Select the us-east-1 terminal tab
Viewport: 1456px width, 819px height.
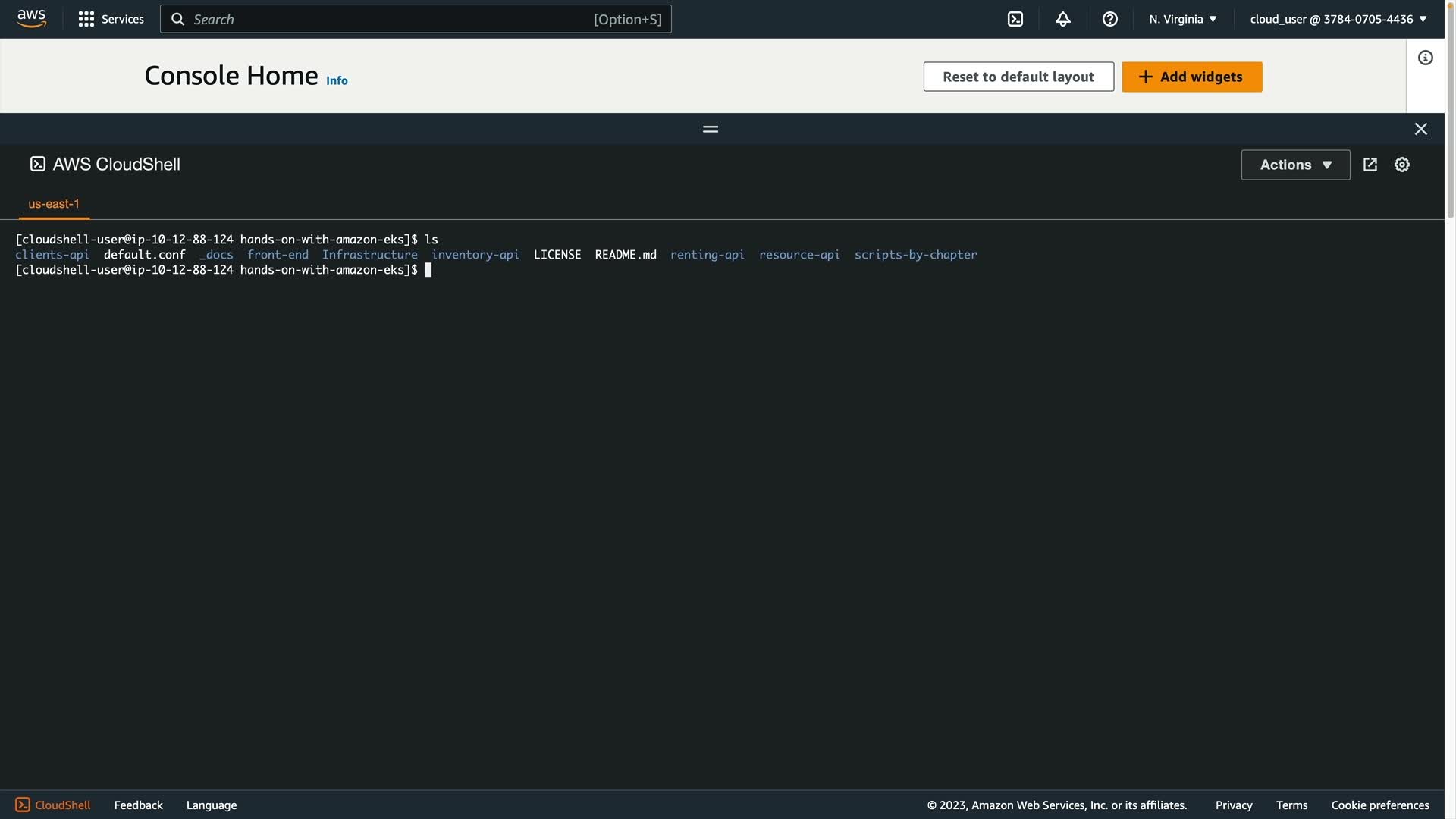(54, 204)
